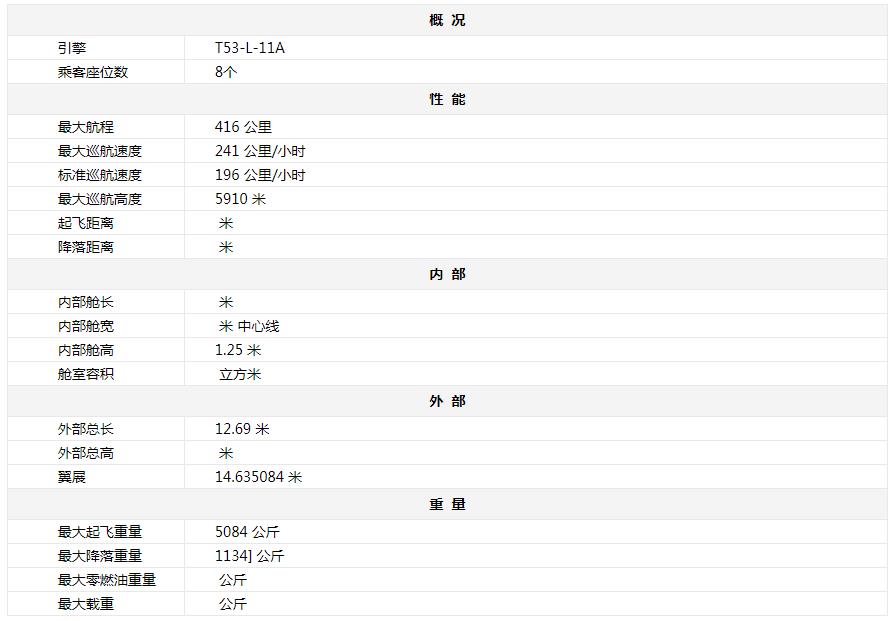Select the engine value T53-L-11A
Image resolution: width=895 pixels, height=621 pixels.
(249, 48)
